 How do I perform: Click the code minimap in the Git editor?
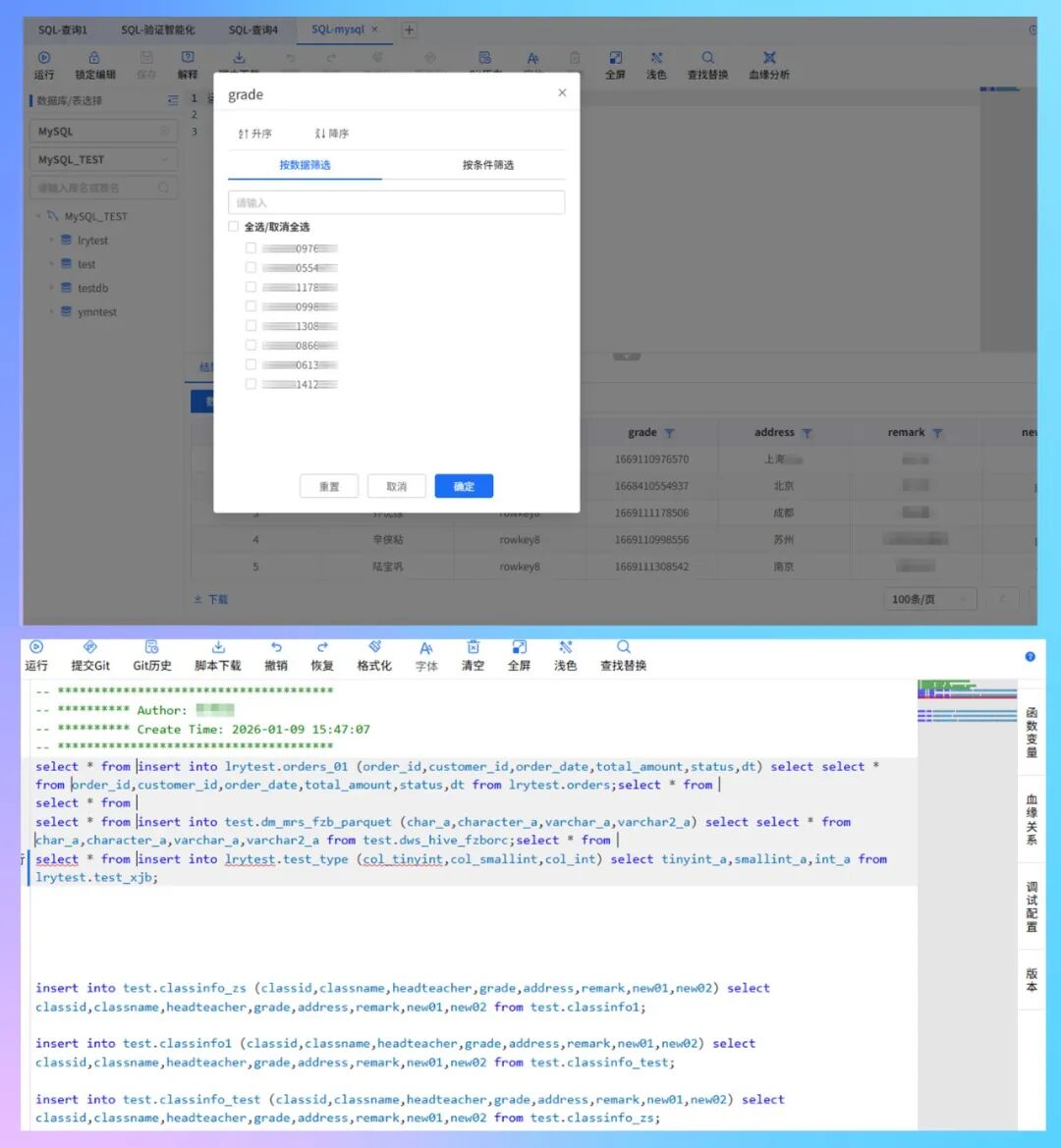tap(967, 905)
